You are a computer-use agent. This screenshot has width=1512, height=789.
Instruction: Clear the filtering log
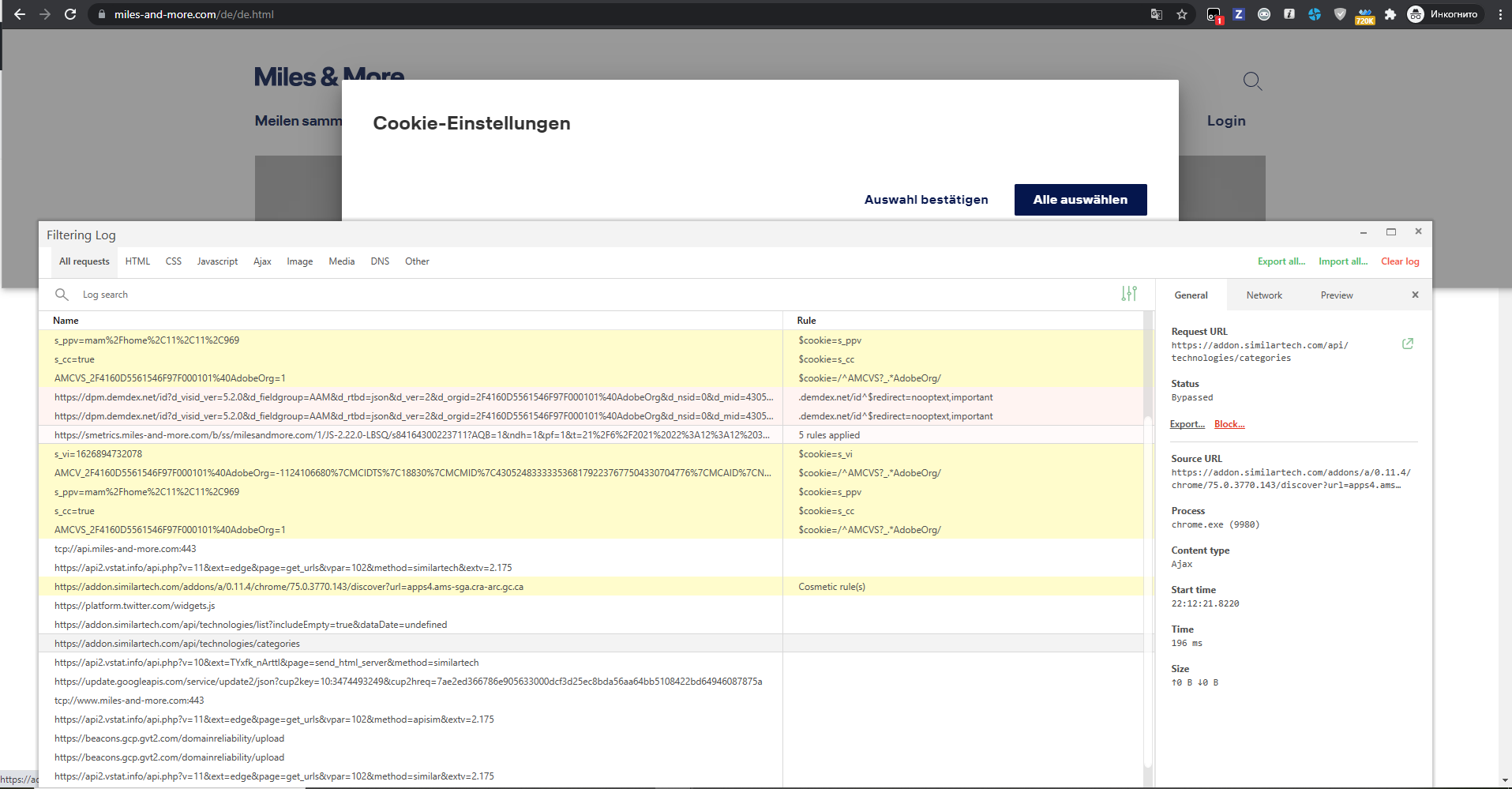pos(1399,261)
